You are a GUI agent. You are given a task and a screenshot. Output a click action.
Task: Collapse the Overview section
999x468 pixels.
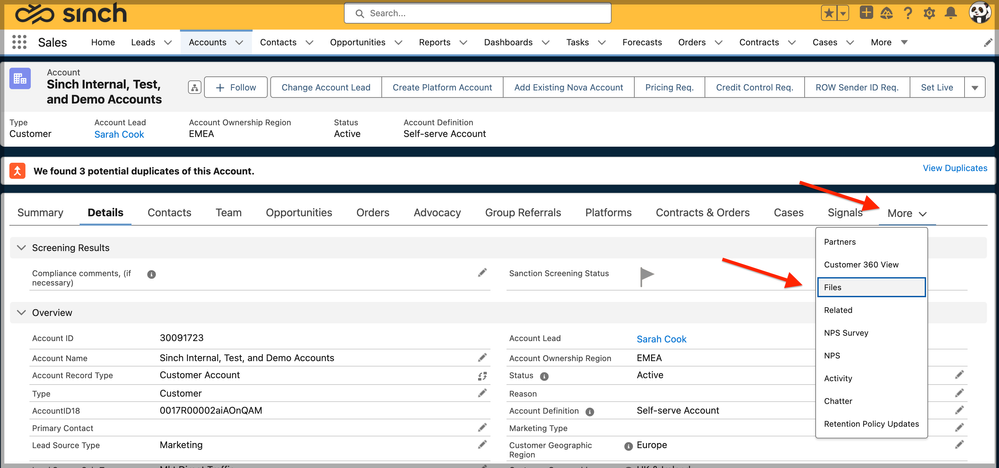(22, 313)
